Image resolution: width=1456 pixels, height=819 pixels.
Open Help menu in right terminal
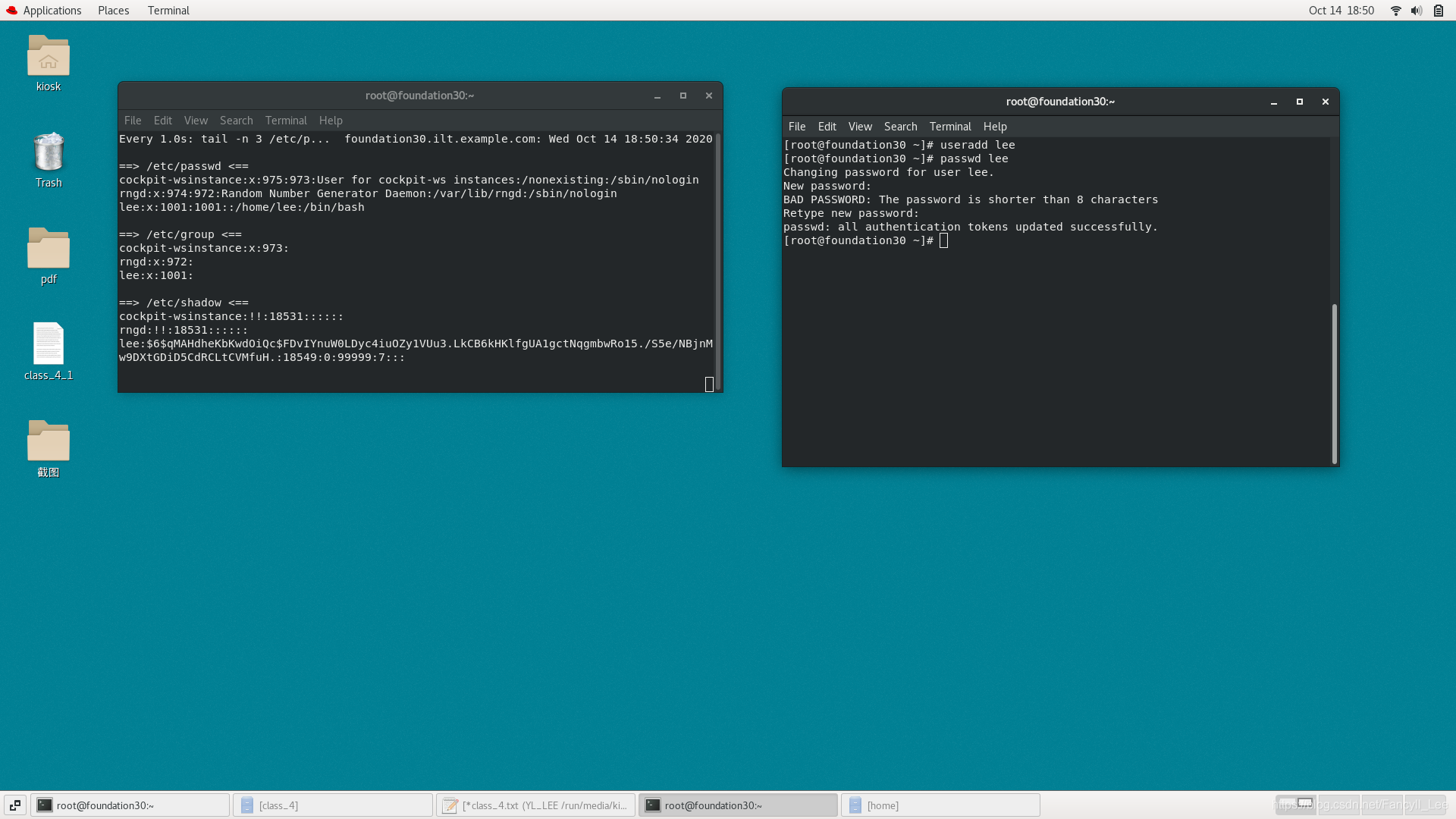pyautogui.click(x=995, y=127)
